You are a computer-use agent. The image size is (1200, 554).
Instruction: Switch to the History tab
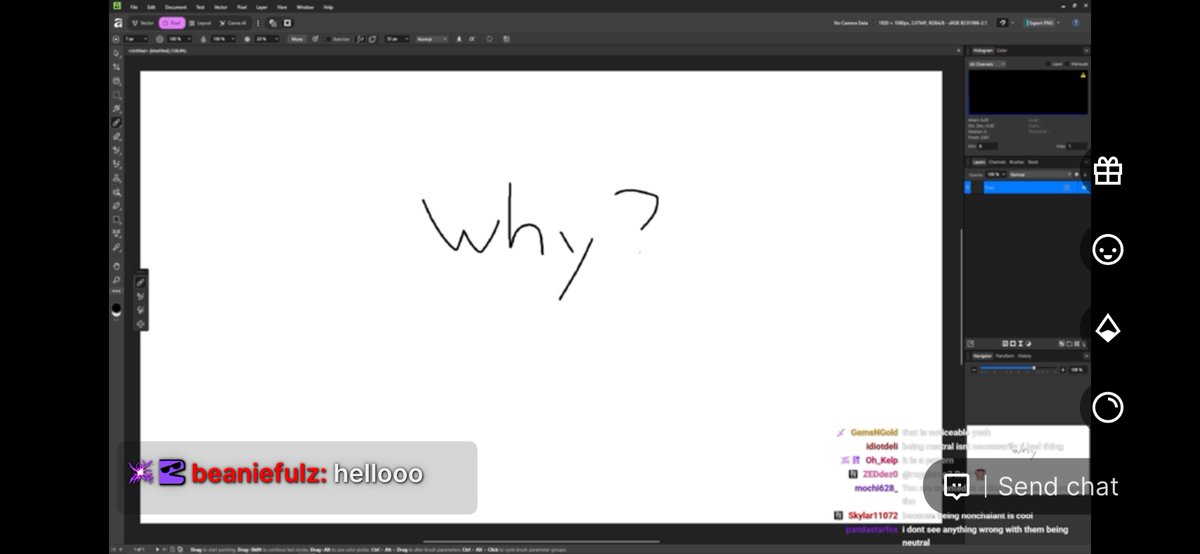coord(1025,355)
